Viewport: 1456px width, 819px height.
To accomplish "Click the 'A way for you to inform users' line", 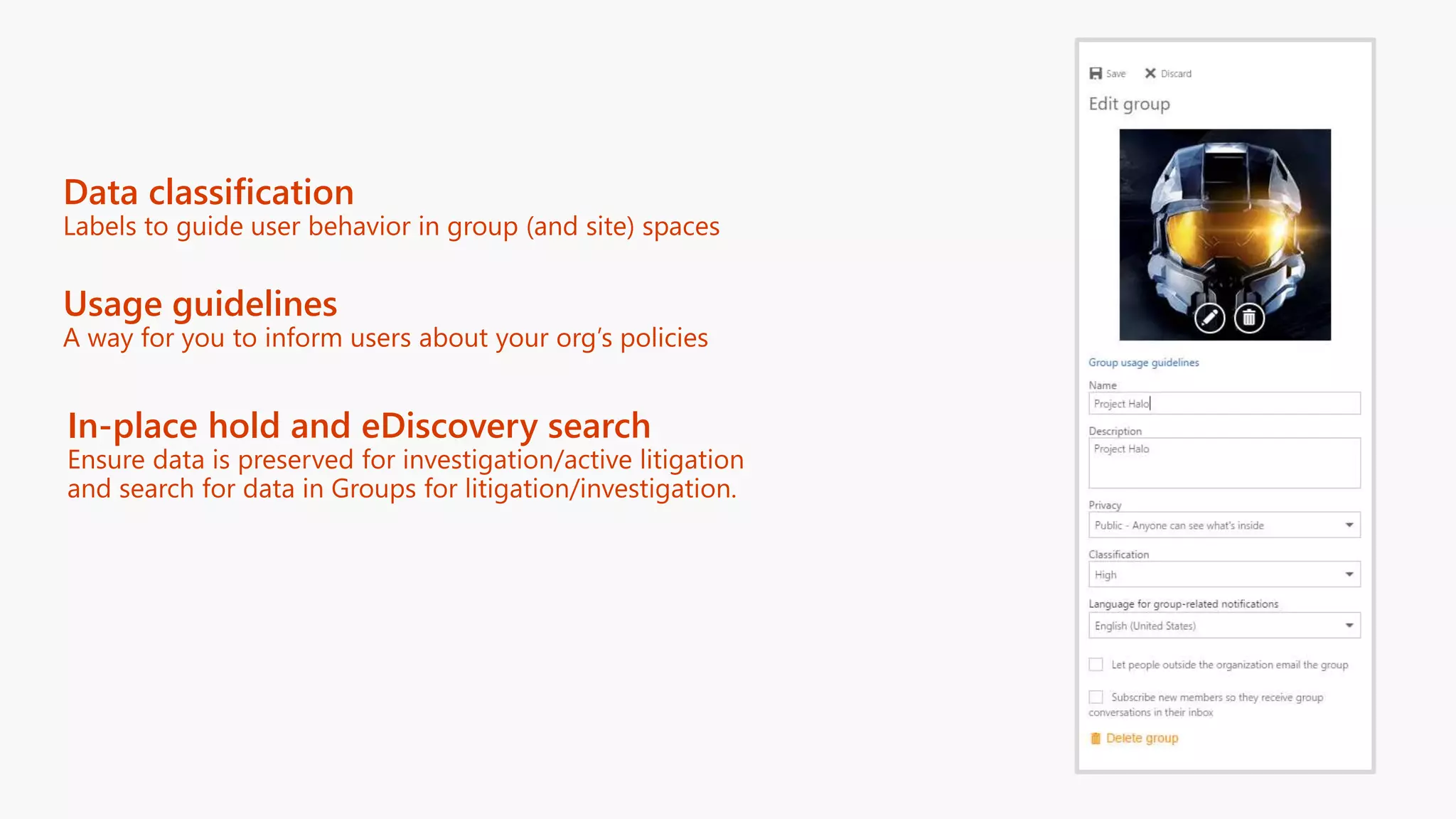I will [385, 338].
